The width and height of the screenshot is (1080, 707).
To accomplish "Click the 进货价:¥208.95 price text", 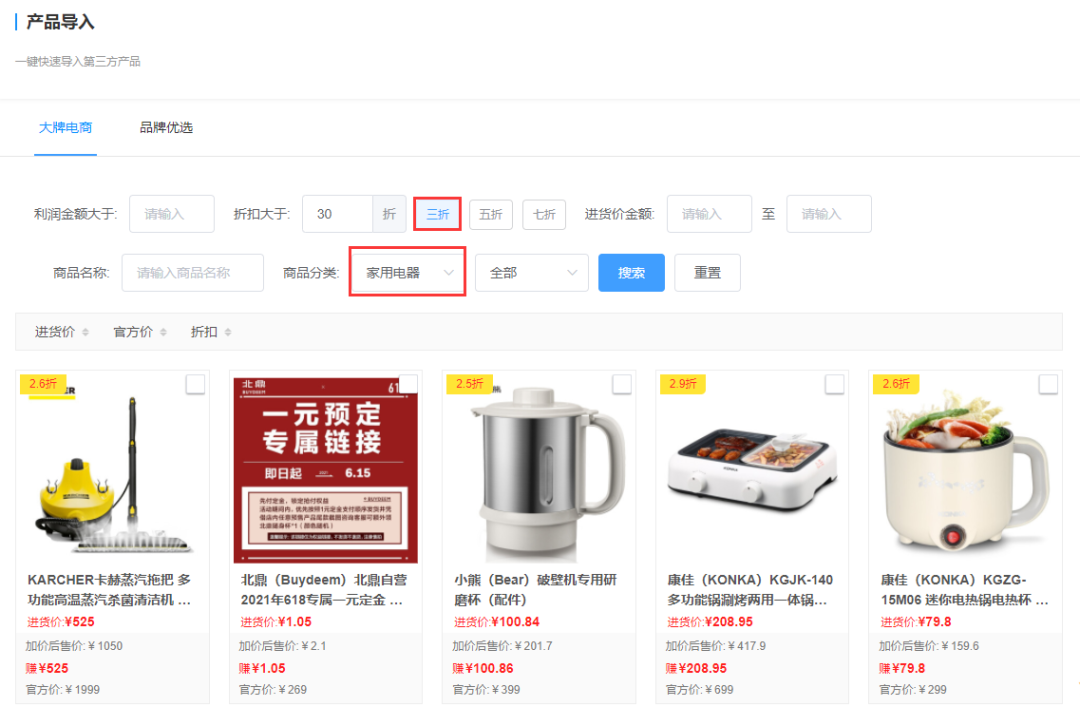I will pyautogui.click(x=710, y=622).
